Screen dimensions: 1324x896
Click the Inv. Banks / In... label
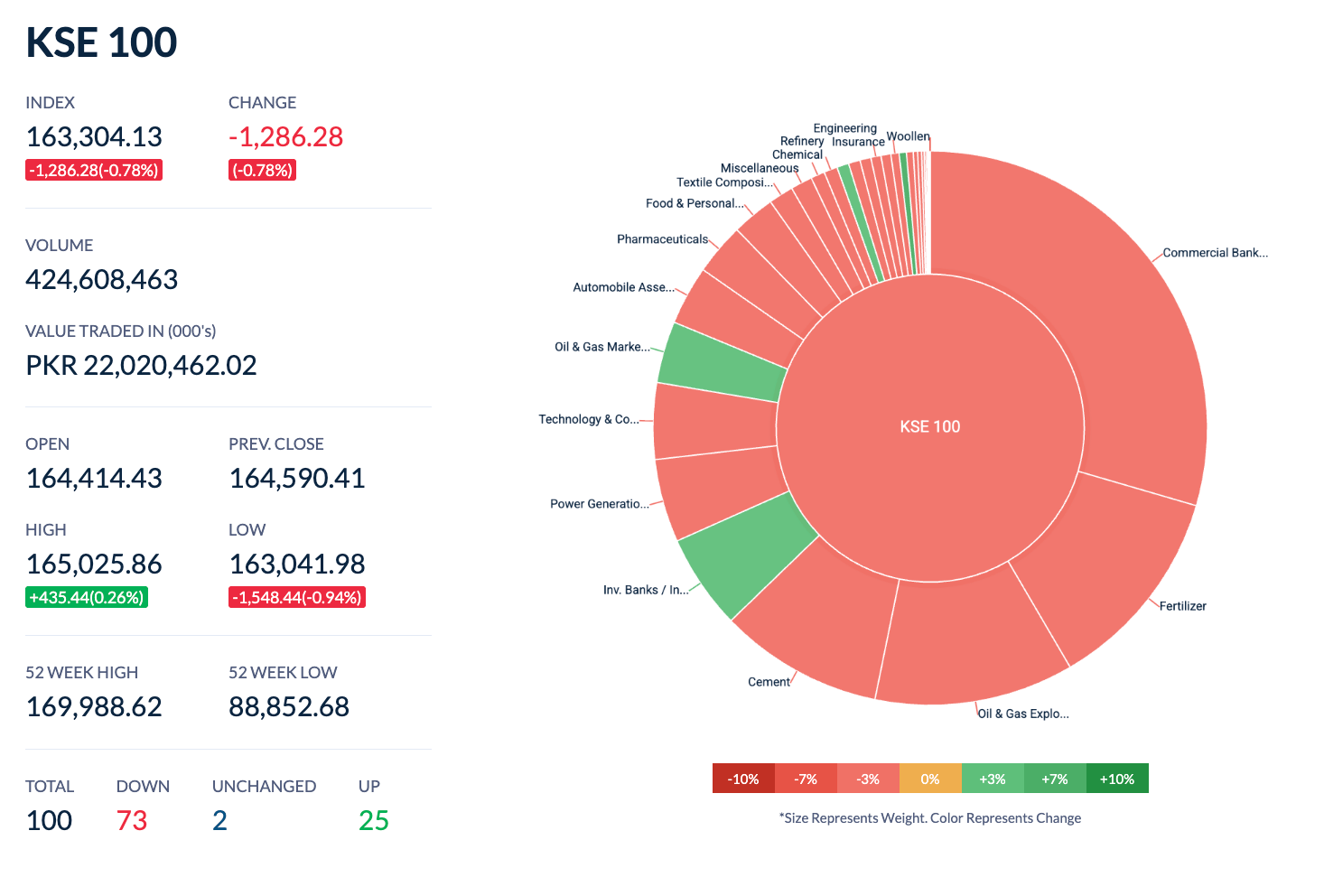tap(646, 590)
